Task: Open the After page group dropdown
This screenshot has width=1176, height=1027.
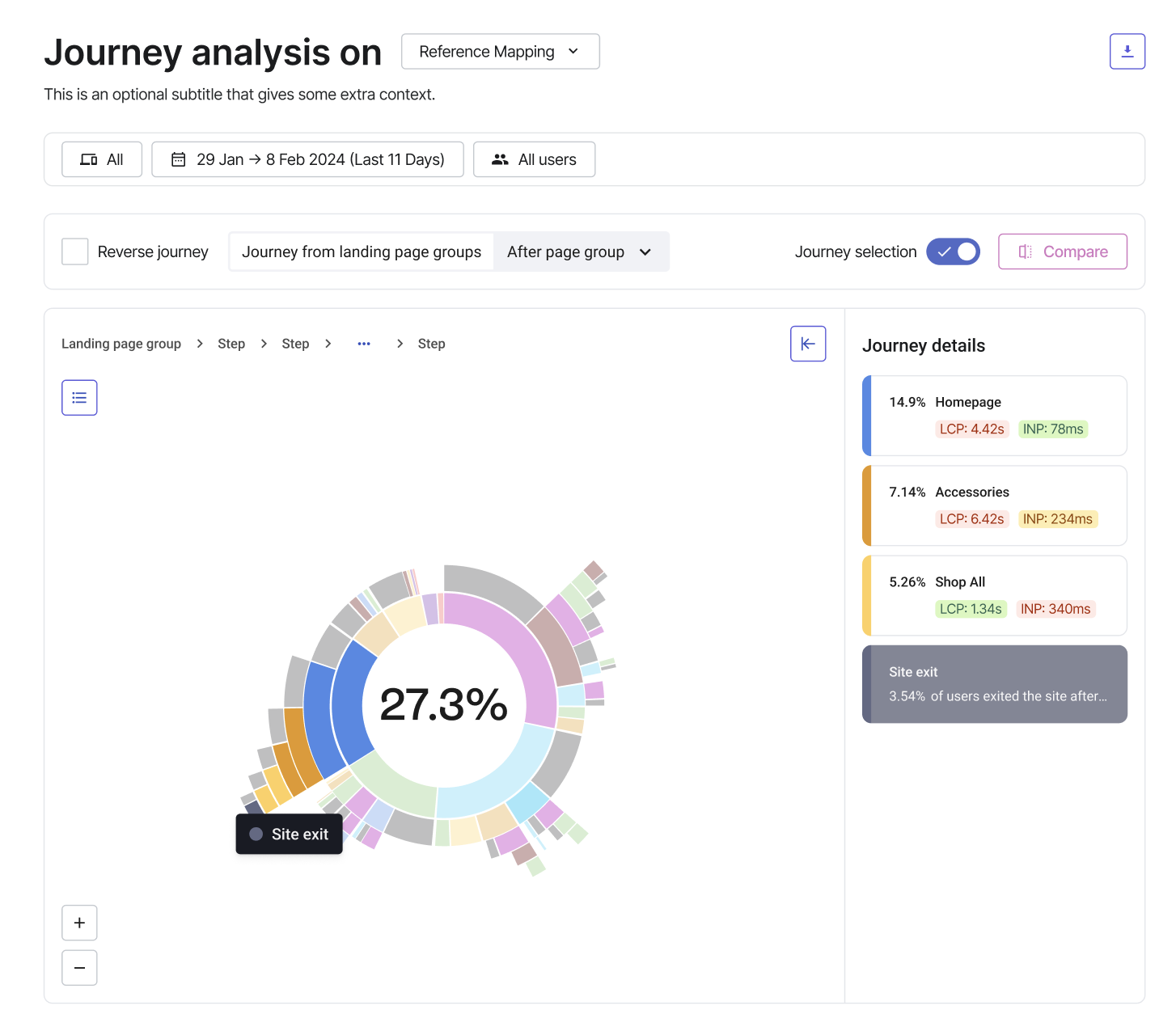Action: pyautogui.click(x=581, y=251)
